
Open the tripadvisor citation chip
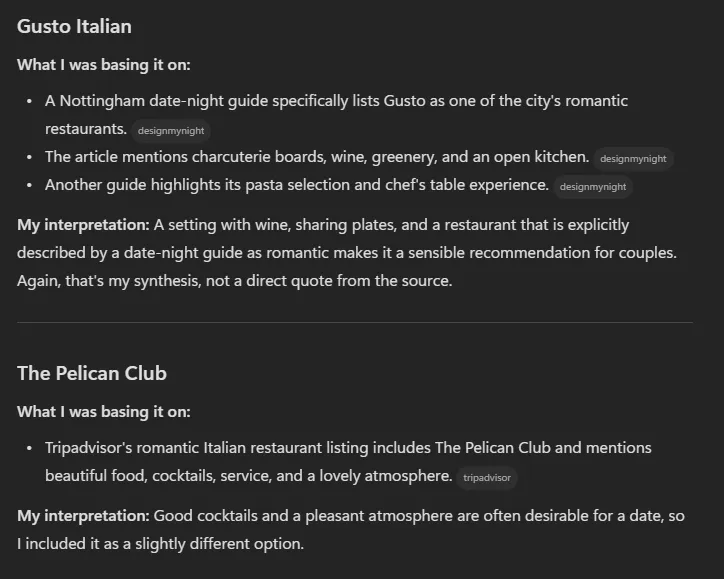click(x=487, y=478)
